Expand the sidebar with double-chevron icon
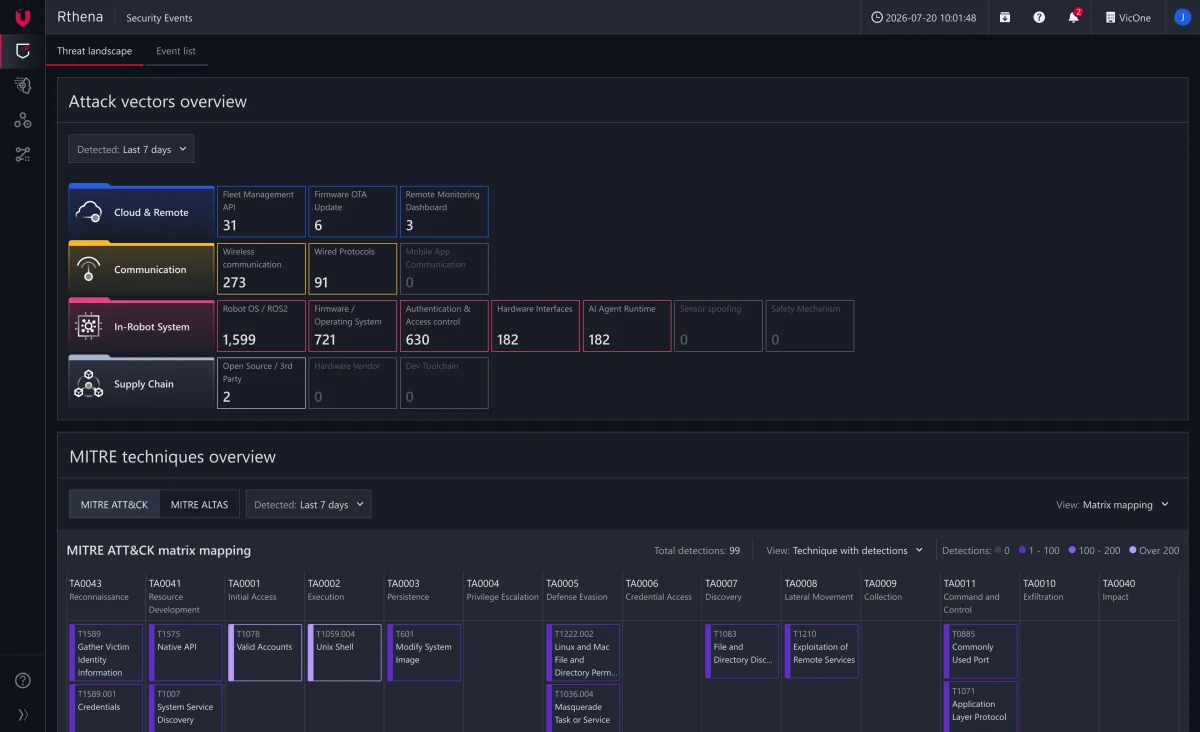1200x732 pixels. click(x=23, y=714)
